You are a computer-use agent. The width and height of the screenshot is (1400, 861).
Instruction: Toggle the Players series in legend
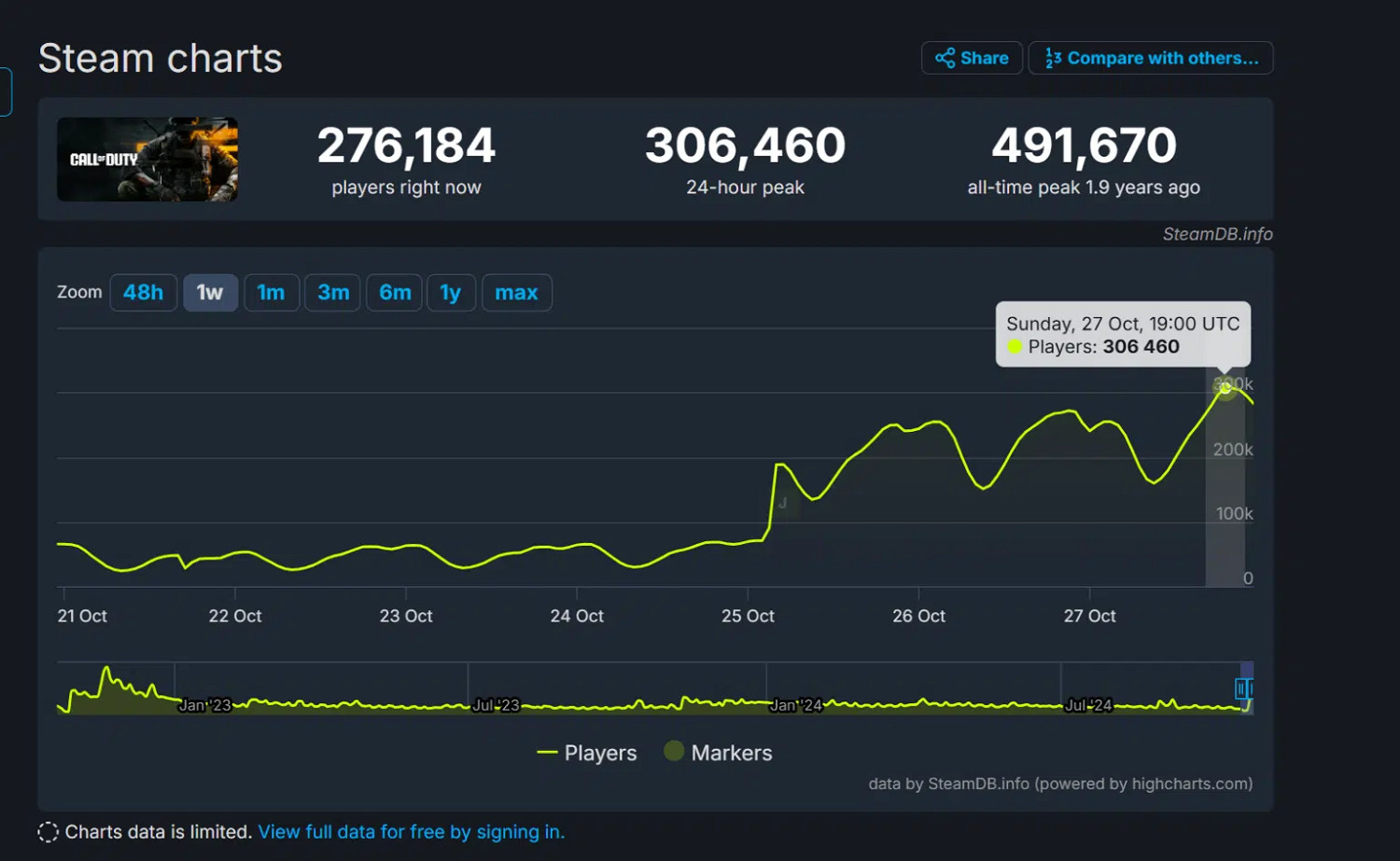(587, 753)
